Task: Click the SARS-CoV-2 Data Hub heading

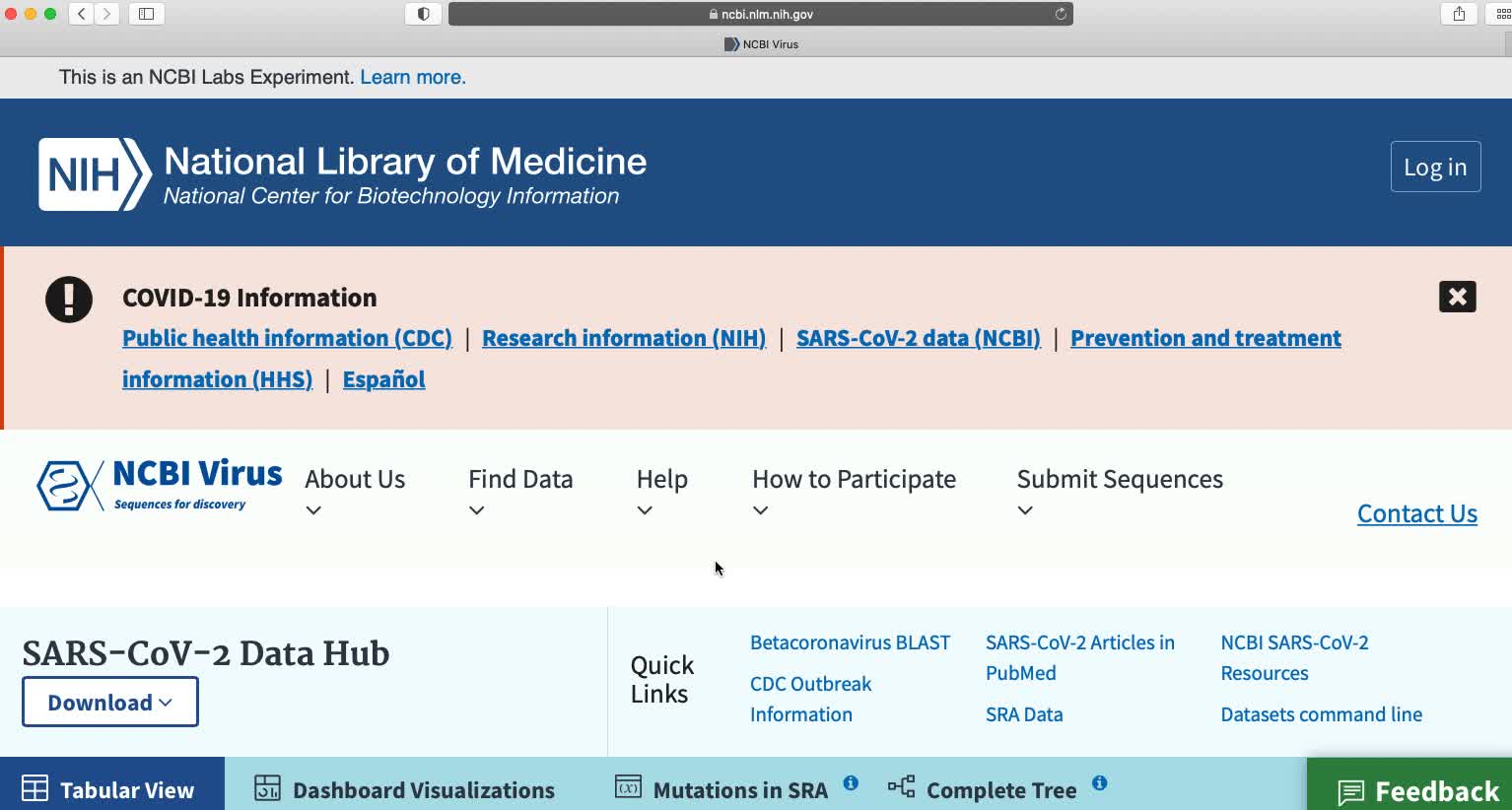Action: pyautogui.click(x=206, y=653)
